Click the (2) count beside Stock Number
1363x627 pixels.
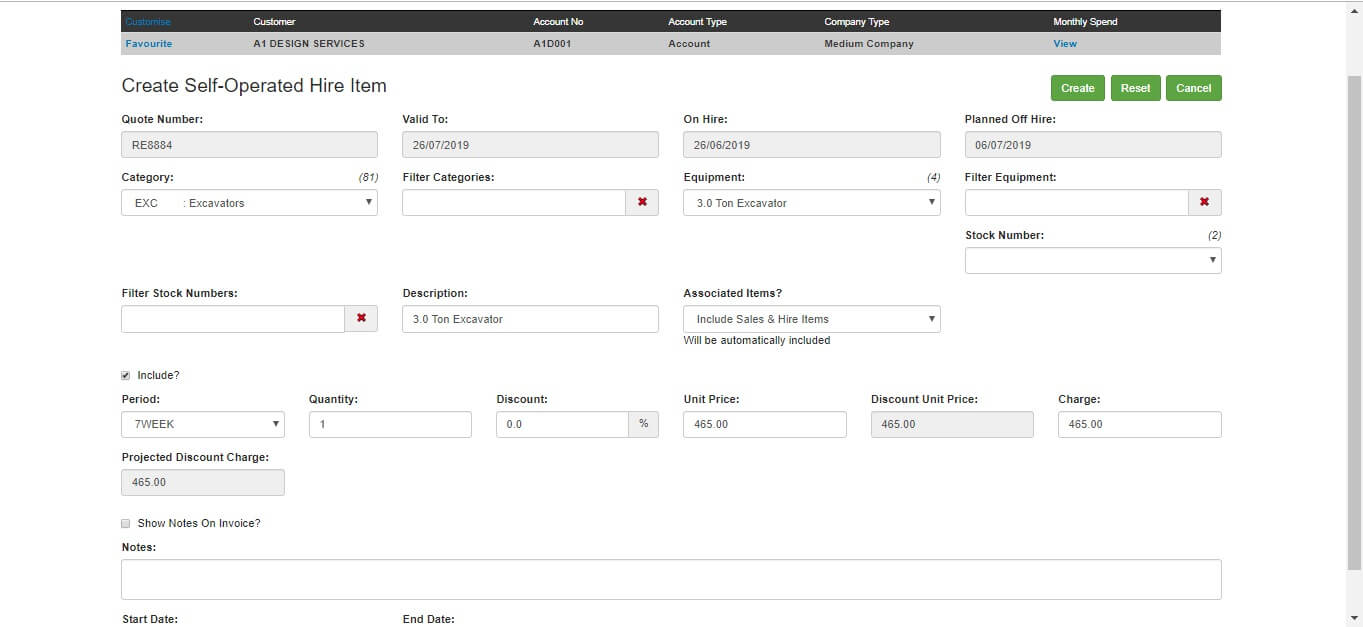tap(1214, 235)
